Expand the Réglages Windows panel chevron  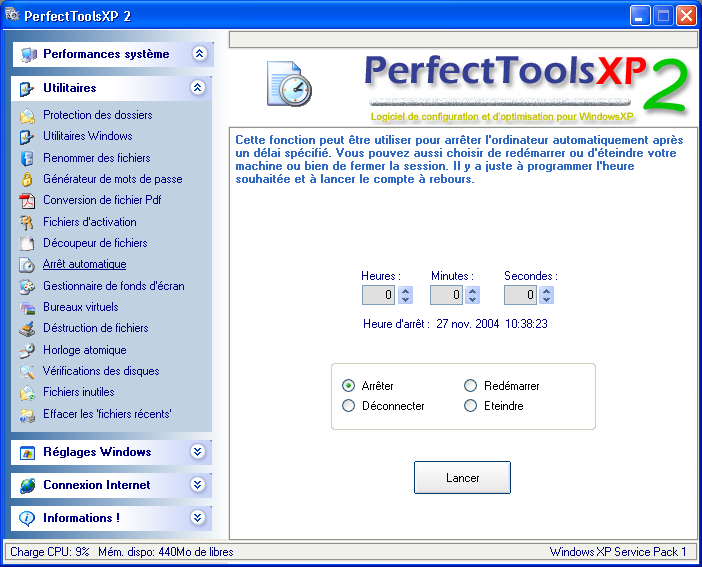197,451
